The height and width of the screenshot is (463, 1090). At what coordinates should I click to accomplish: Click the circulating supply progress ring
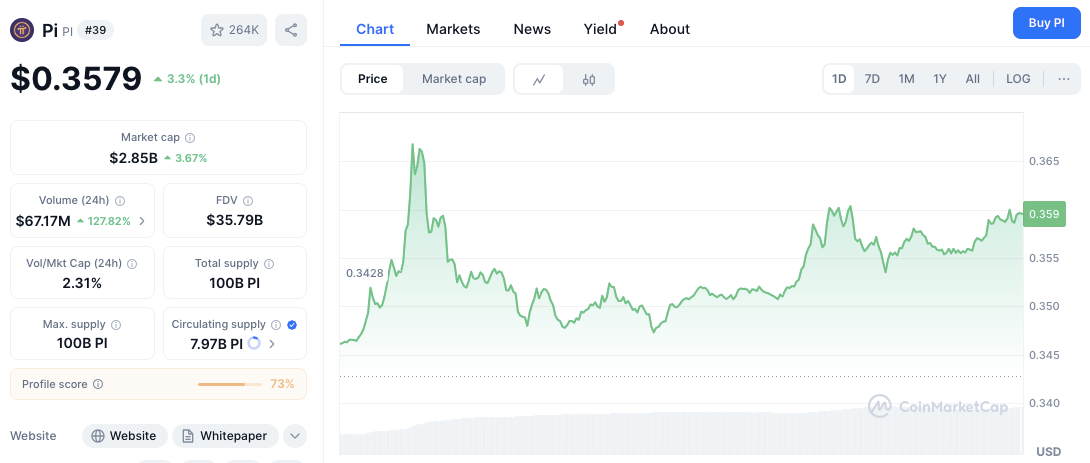pos(254,343)
